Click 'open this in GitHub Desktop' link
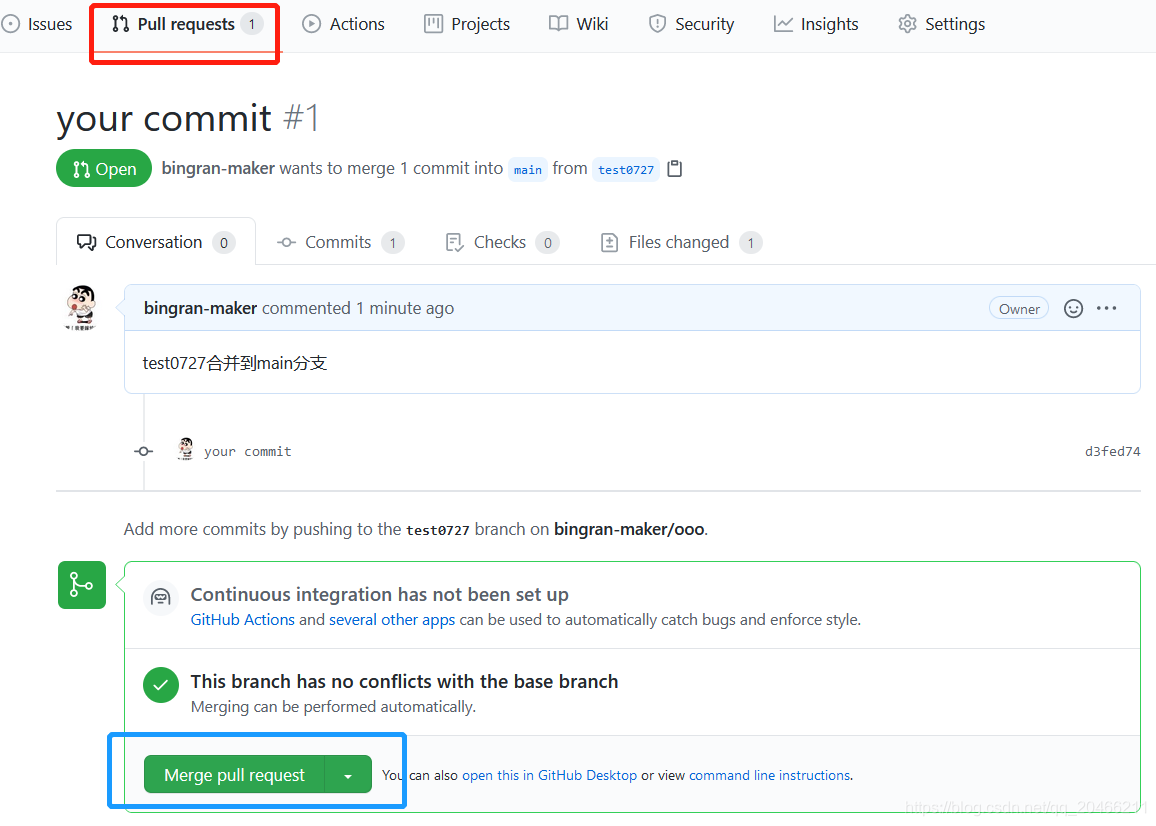This screenshot has width=1156, height=826. [549, 775]
